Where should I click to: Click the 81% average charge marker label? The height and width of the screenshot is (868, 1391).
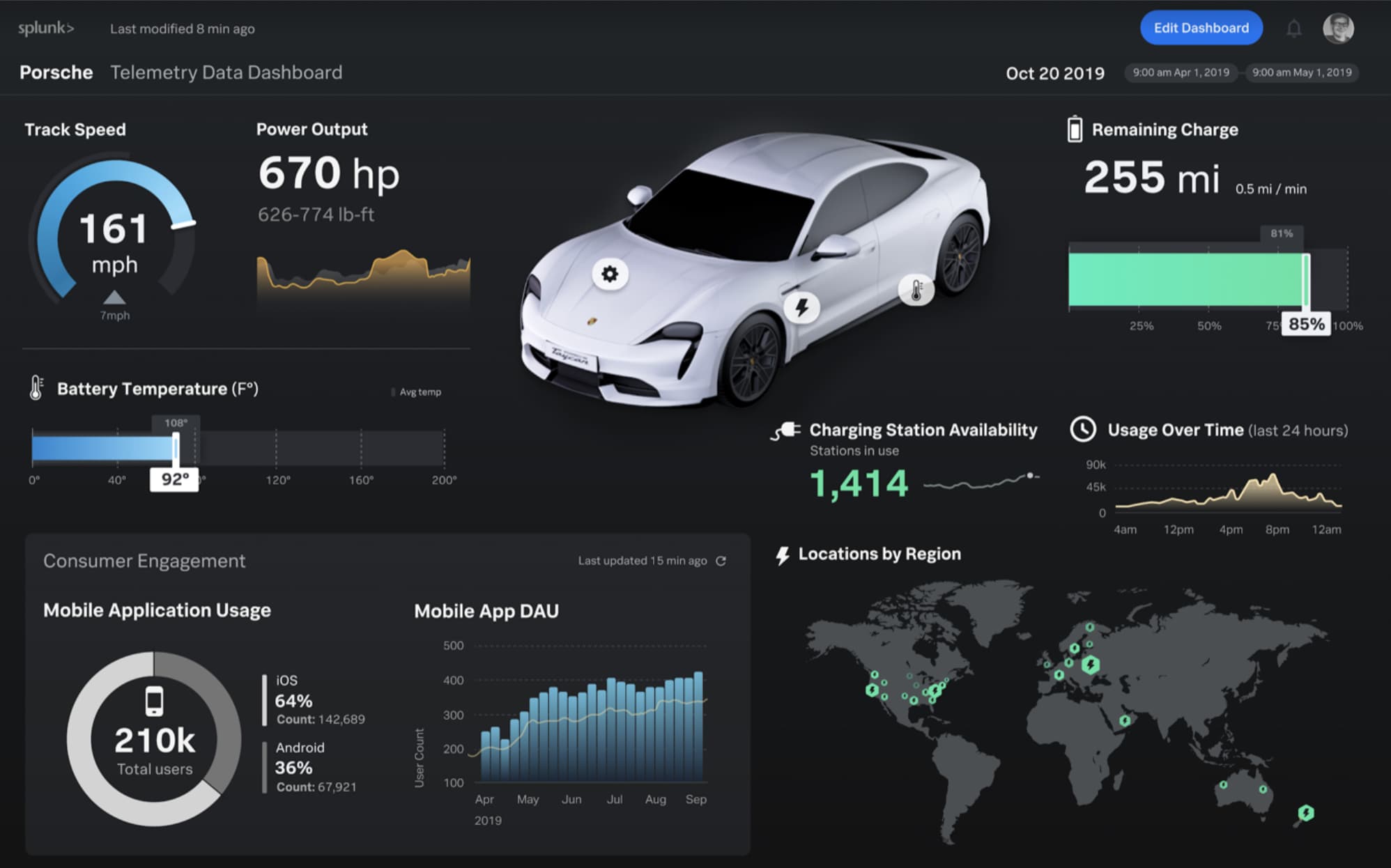(1281, 233)
